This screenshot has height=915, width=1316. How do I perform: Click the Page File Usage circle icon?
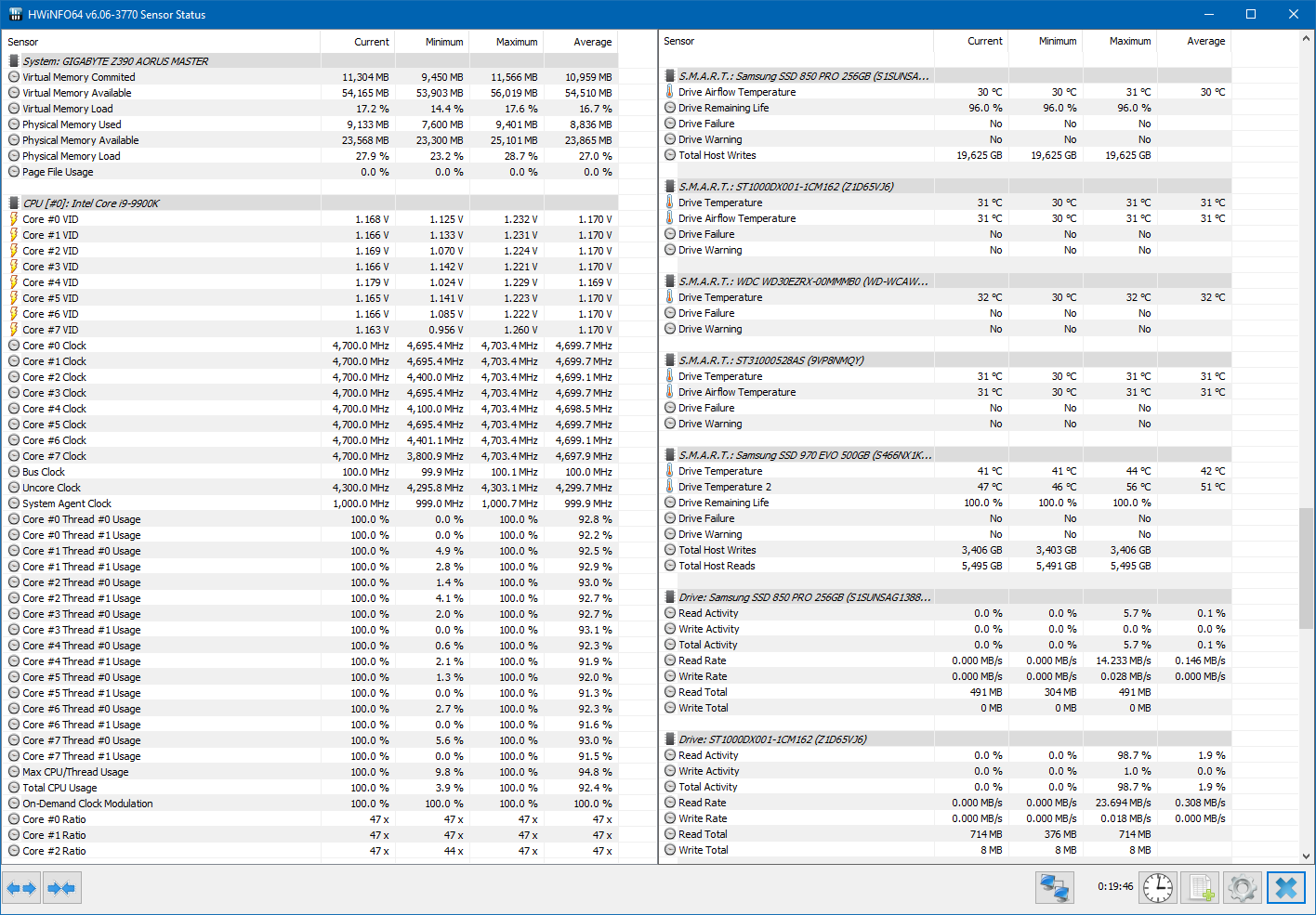click(14, 172)
